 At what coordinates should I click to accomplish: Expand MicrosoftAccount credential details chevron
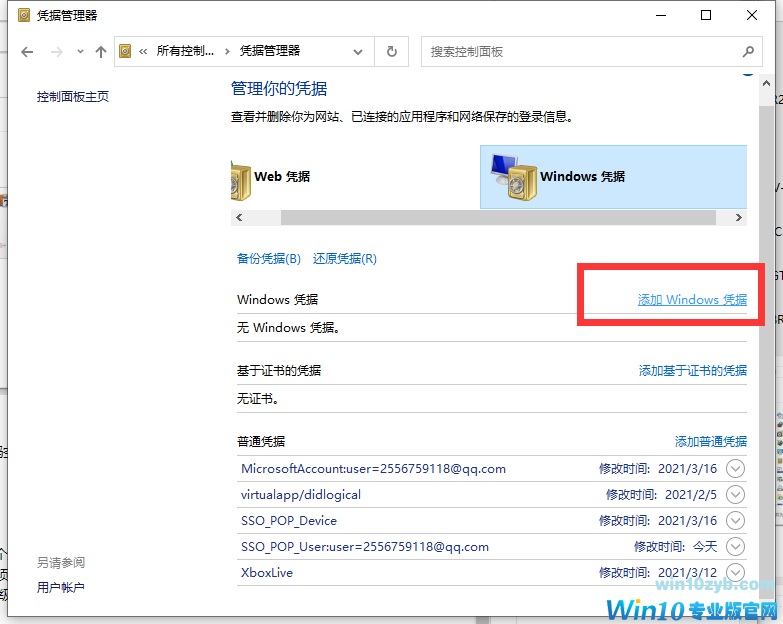736,469
